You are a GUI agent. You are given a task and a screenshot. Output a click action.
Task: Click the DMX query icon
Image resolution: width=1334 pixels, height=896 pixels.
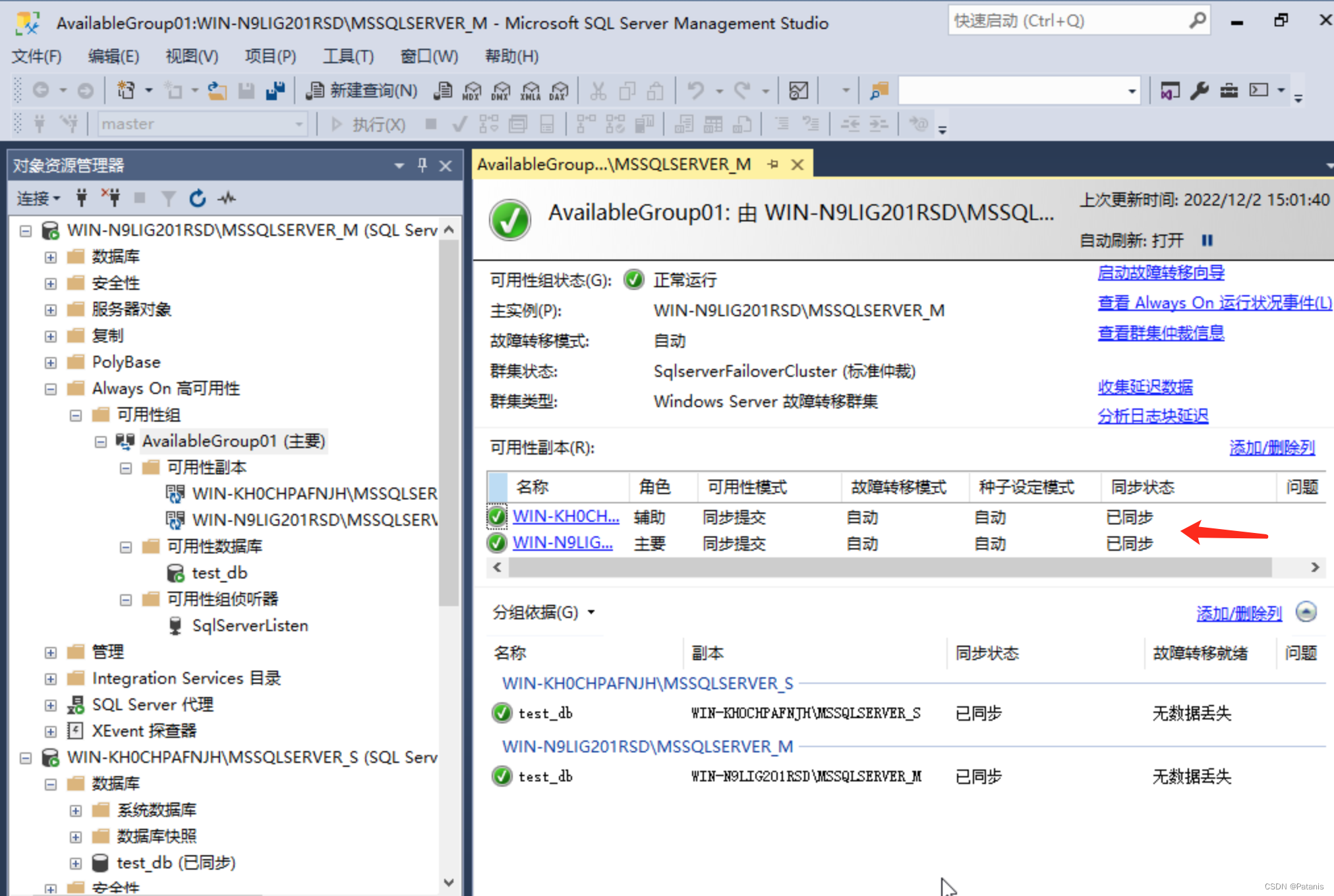[501, 90]
